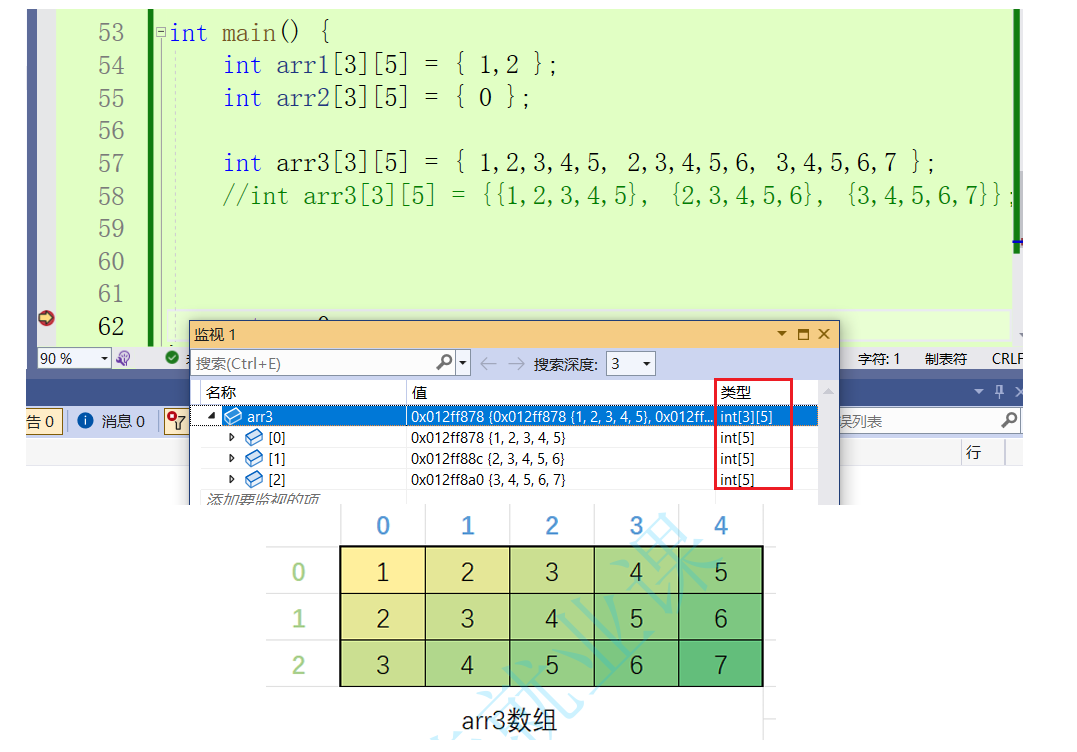Click the cube icon of the [2] row
This screenshot has height=752, width=1077.
click(254, 479)
